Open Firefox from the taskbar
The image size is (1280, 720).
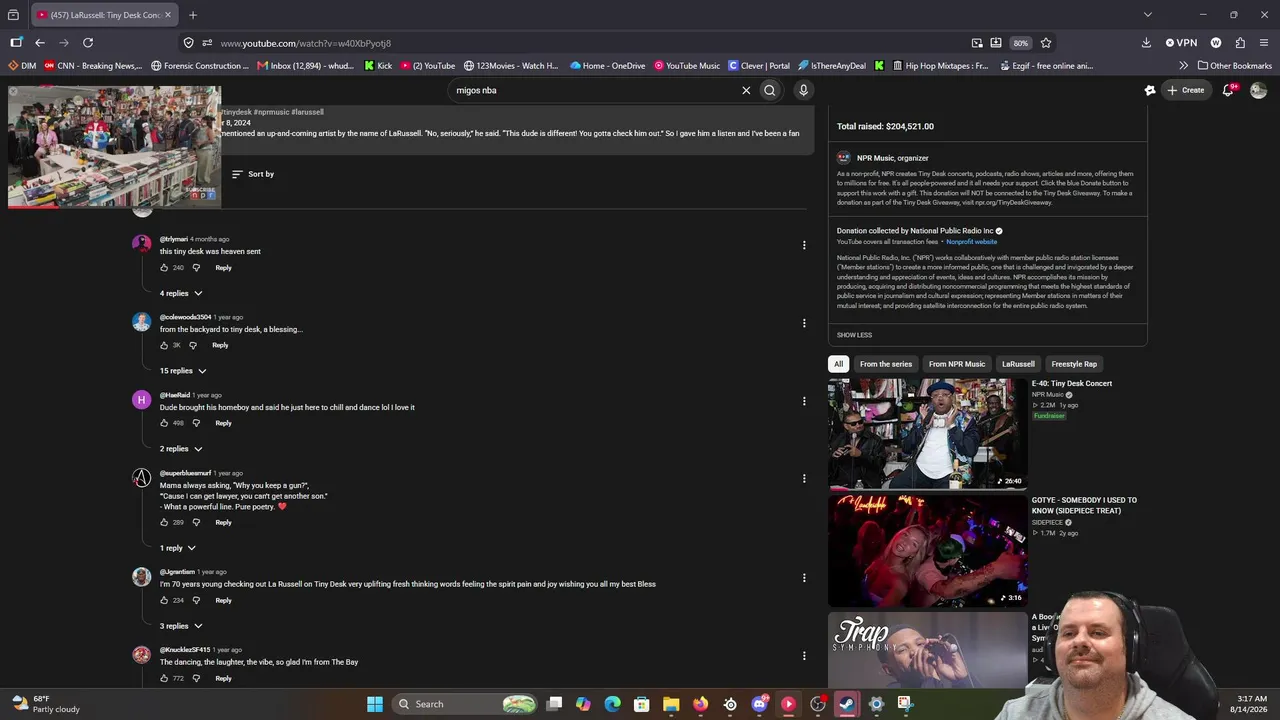(x=700, y=704)
